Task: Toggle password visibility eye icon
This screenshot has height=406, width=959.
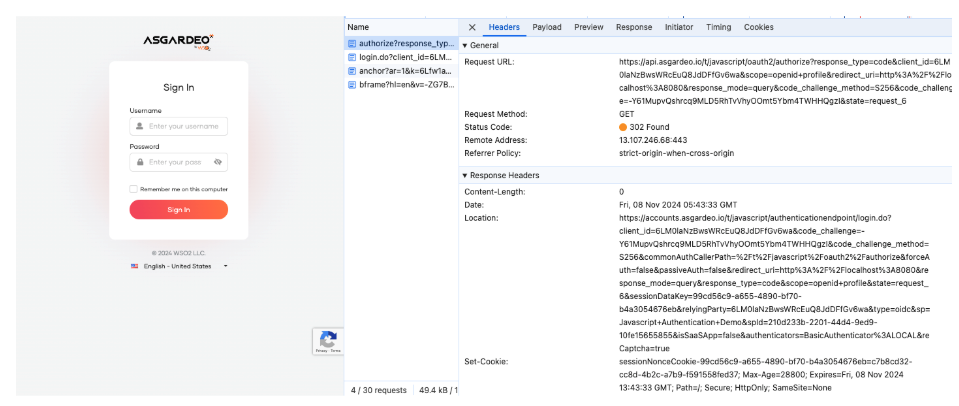Action: 218,162
